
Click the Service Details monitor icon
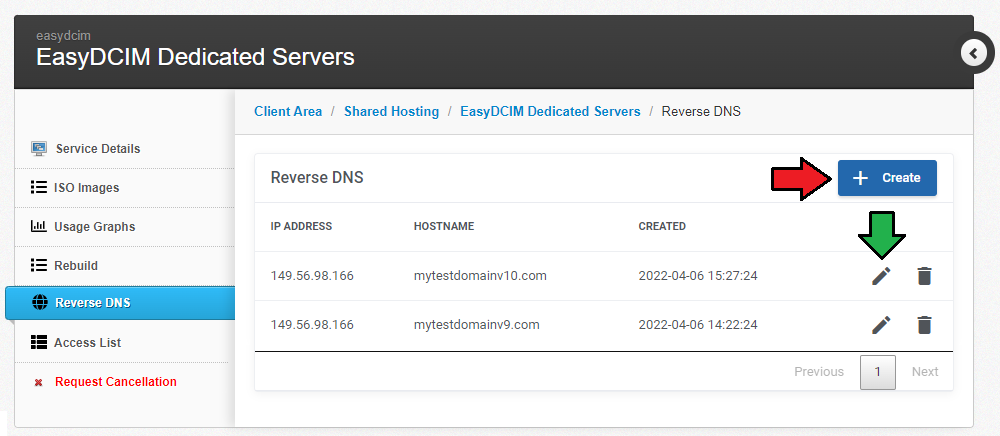39,149
